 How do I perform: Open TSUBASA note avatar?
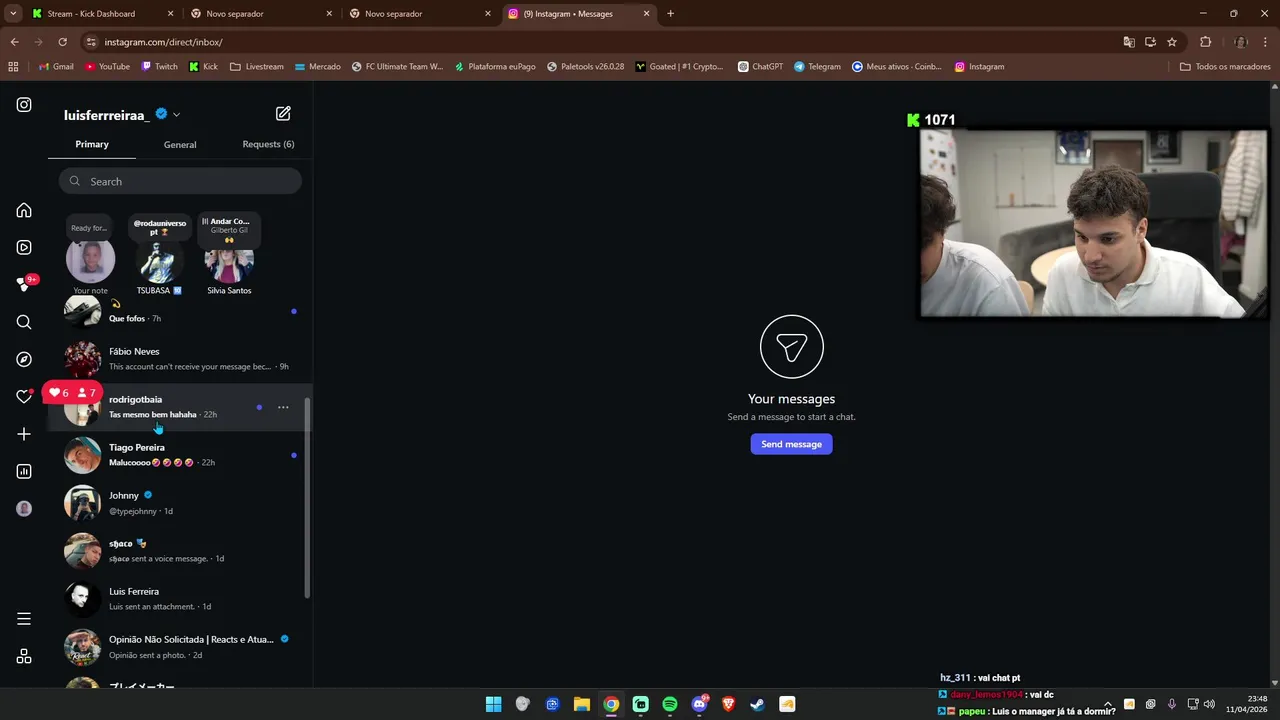(159, 262)
